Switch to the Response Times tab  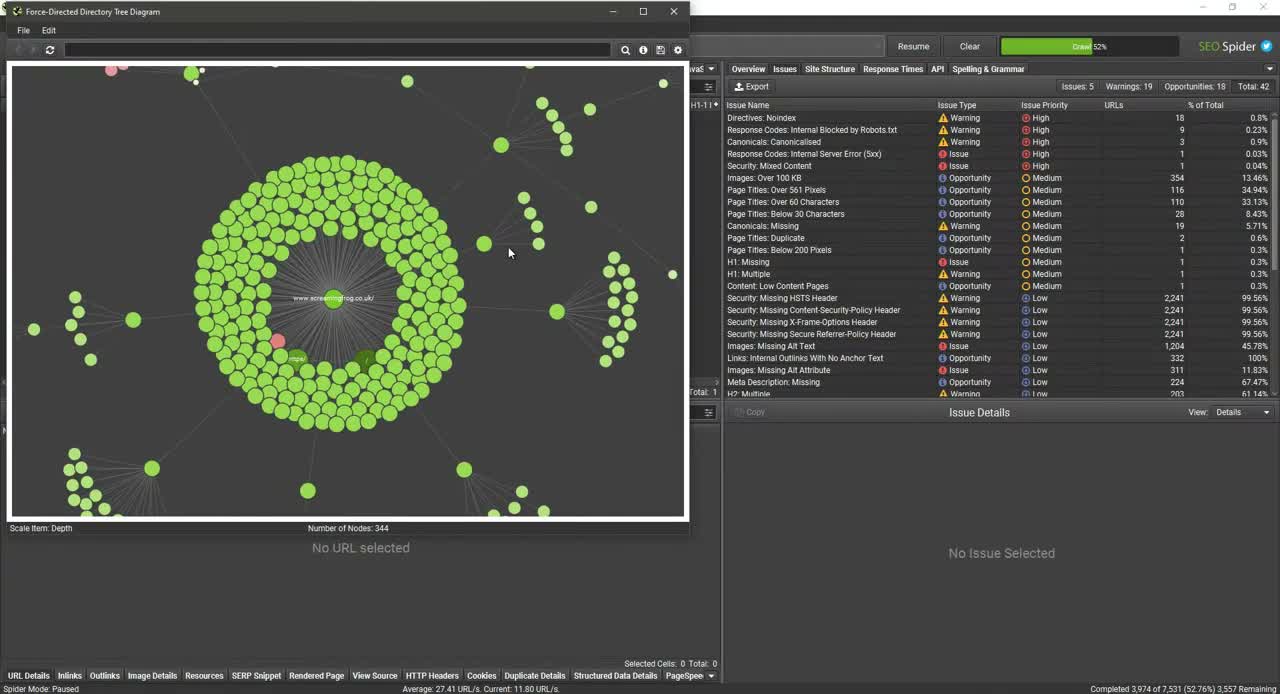[893, 69]
